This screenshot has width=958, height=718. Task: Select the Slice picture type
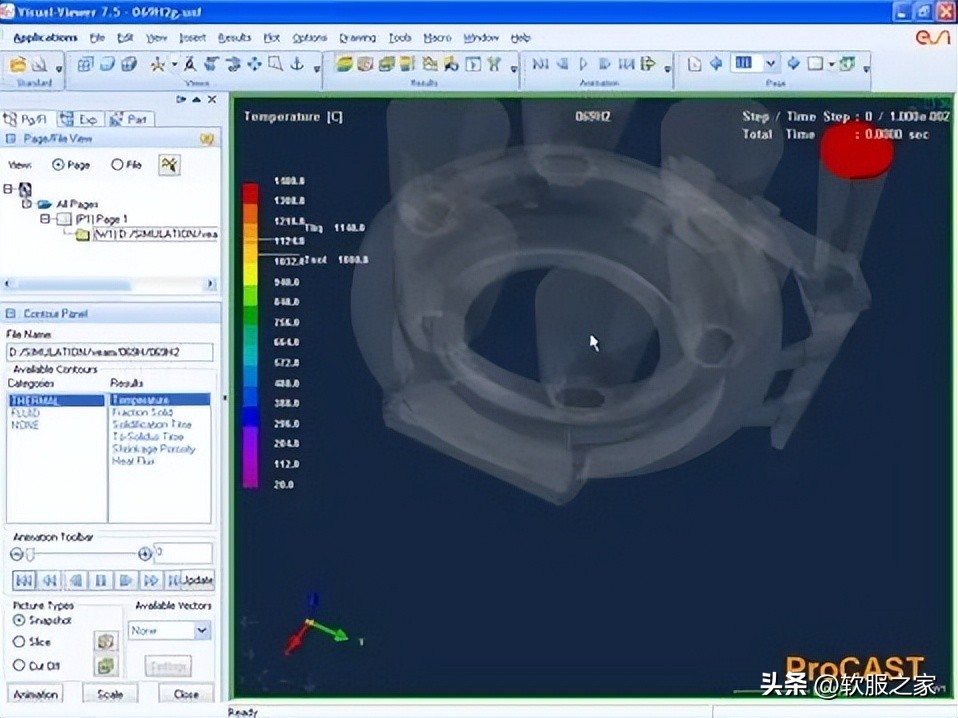[20, 642]
